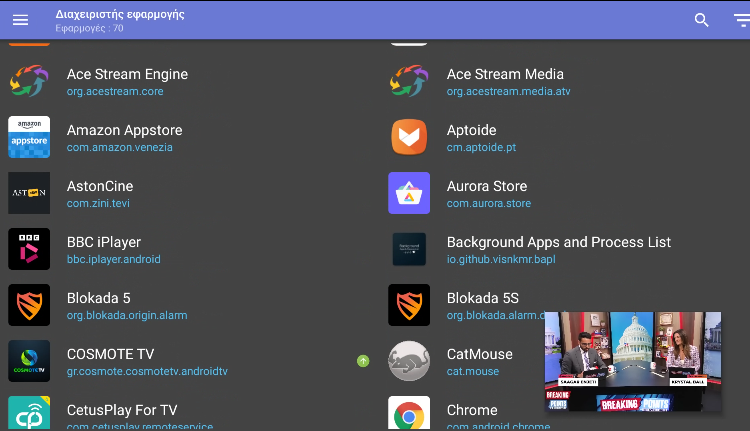Viewport: 750px width, 431px height.
Task: Click package name com.aurora.store
Action: (489, 203)
